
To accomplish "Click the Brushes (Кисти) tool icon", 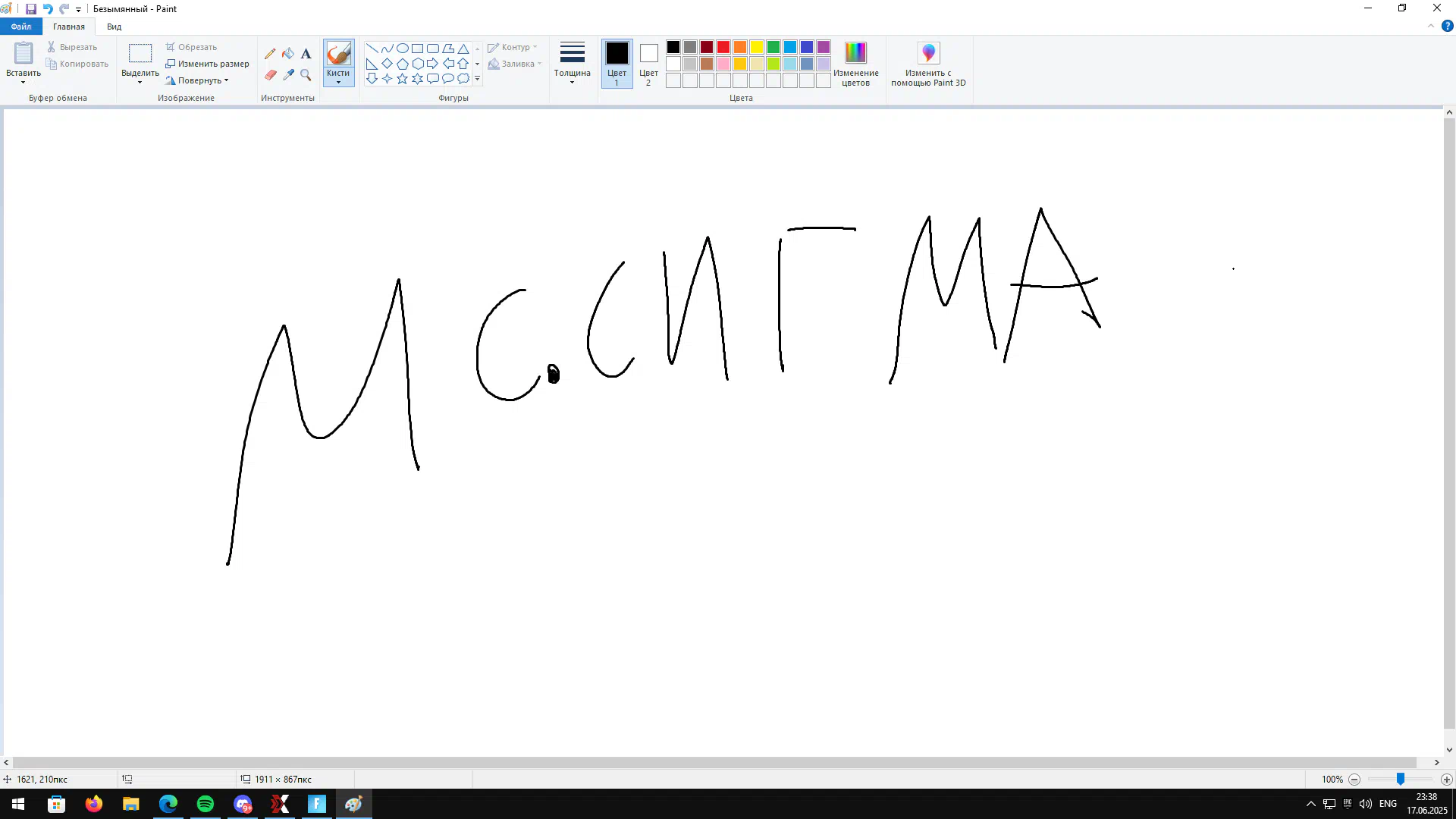I will click(338, 54).
